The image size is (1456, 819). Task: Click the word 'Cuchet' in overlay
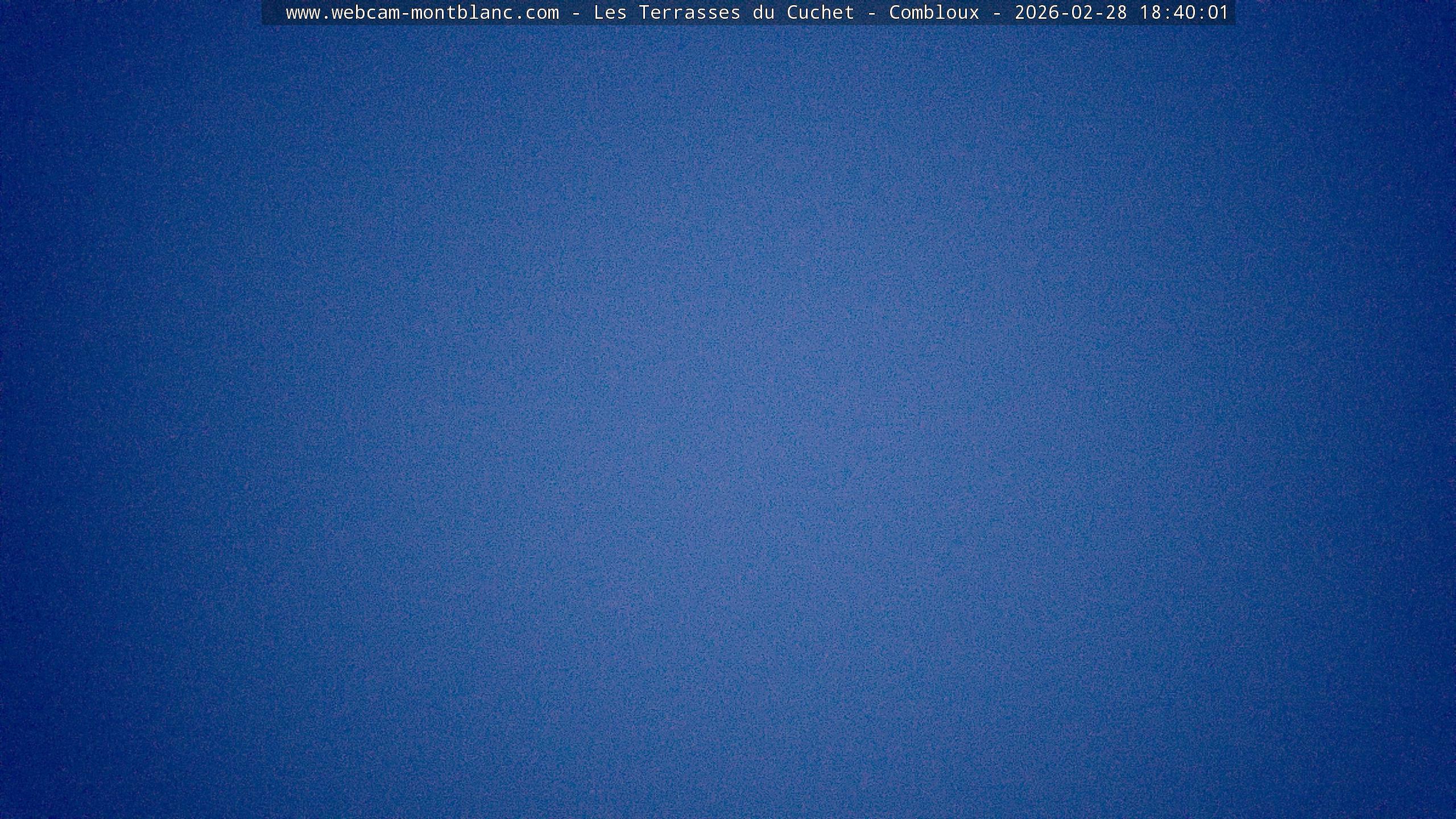pos(820,13)
